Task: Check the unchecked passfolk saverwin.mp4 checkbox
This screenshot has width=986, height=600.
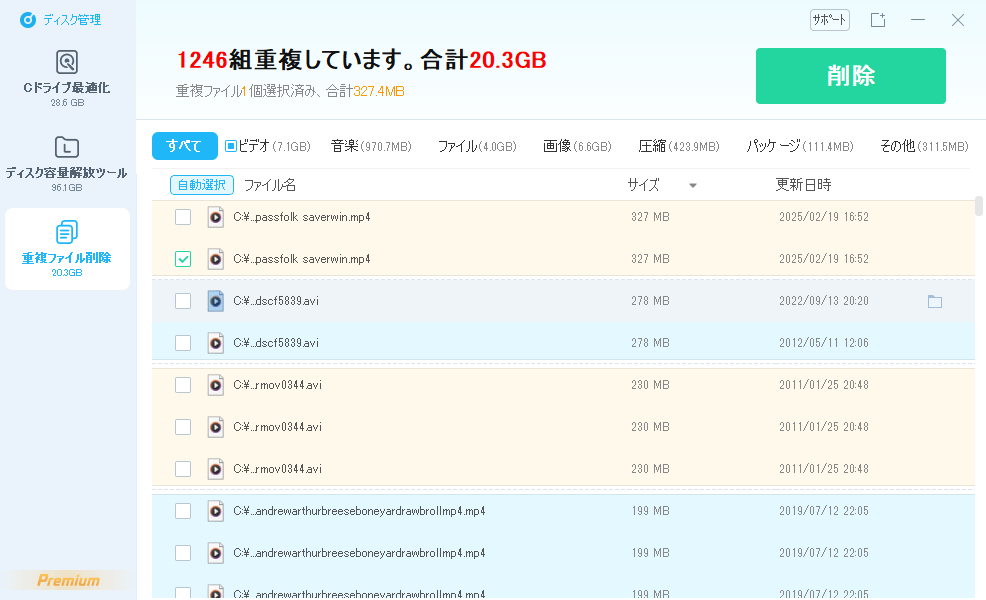Action: (183, 217)
